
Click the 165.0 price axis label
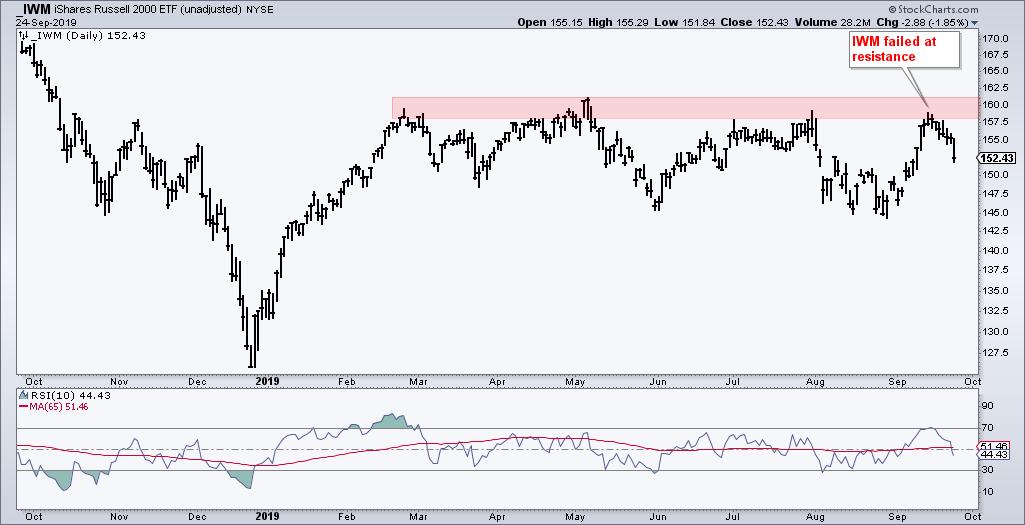998,71
